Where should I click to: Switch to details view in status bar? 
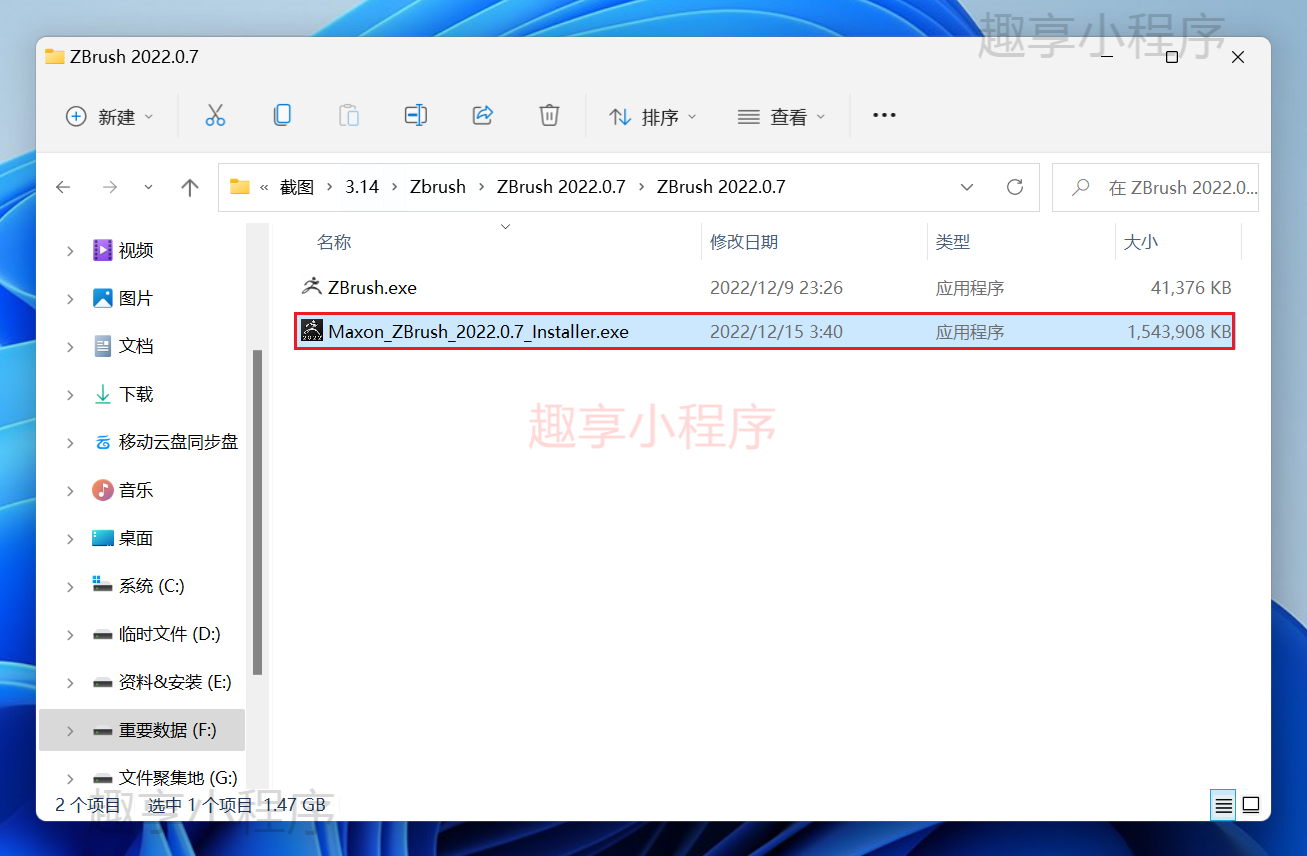(1223, 805)
